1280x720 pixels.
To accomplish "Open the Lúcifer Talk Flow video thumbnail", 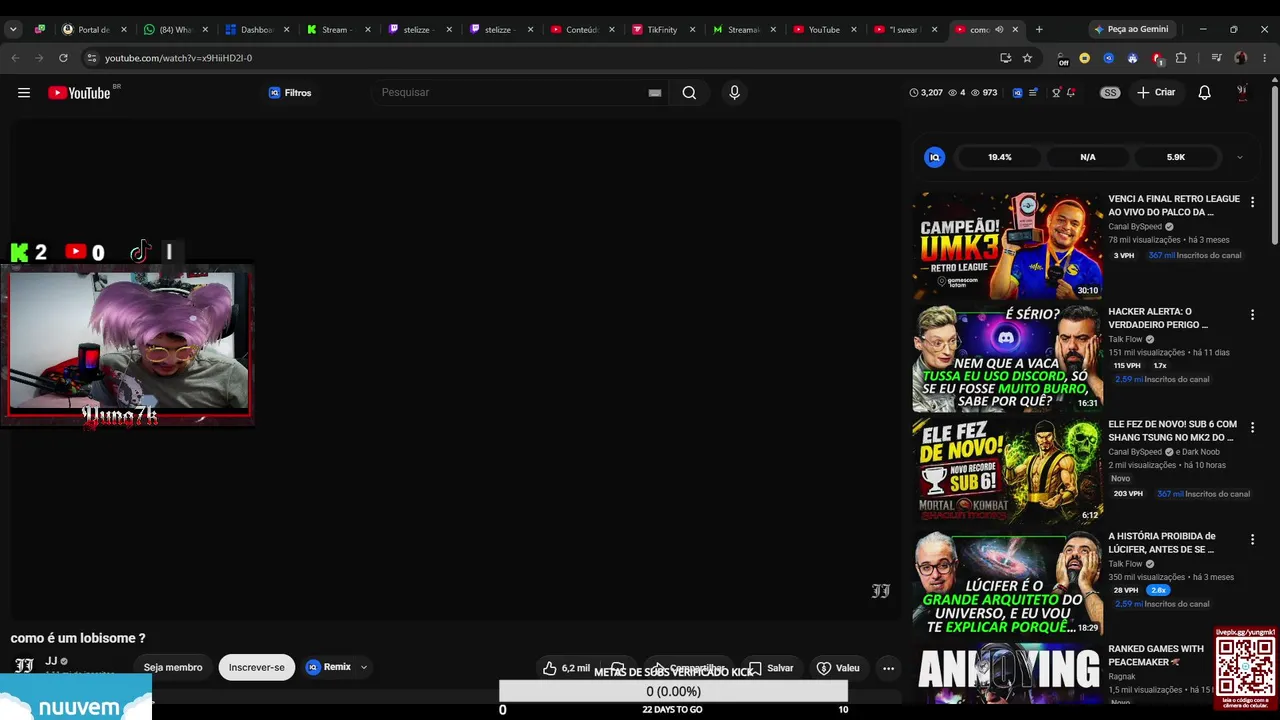I will tap(1008, 583).
